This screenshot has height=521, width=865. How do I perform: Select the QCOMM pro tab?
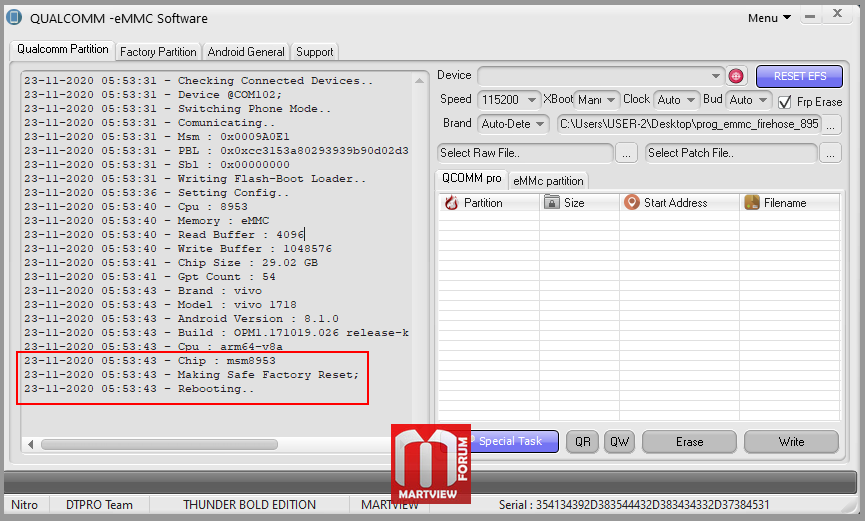[x=472, y=178]
